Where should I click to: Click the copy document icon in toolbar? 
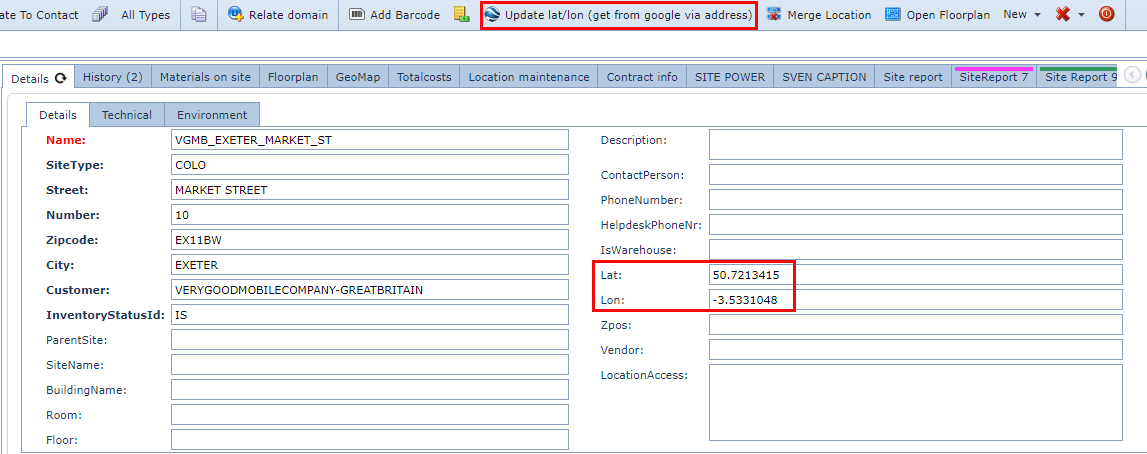[x=199, y=15]
